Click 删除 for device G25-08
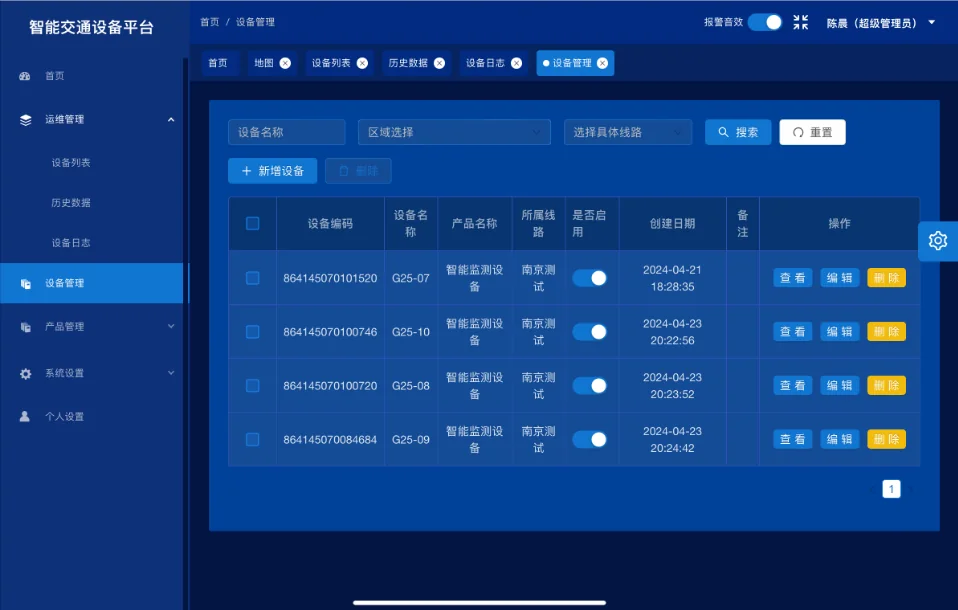Viewport: 958px width, 610px height. point(887,386)
